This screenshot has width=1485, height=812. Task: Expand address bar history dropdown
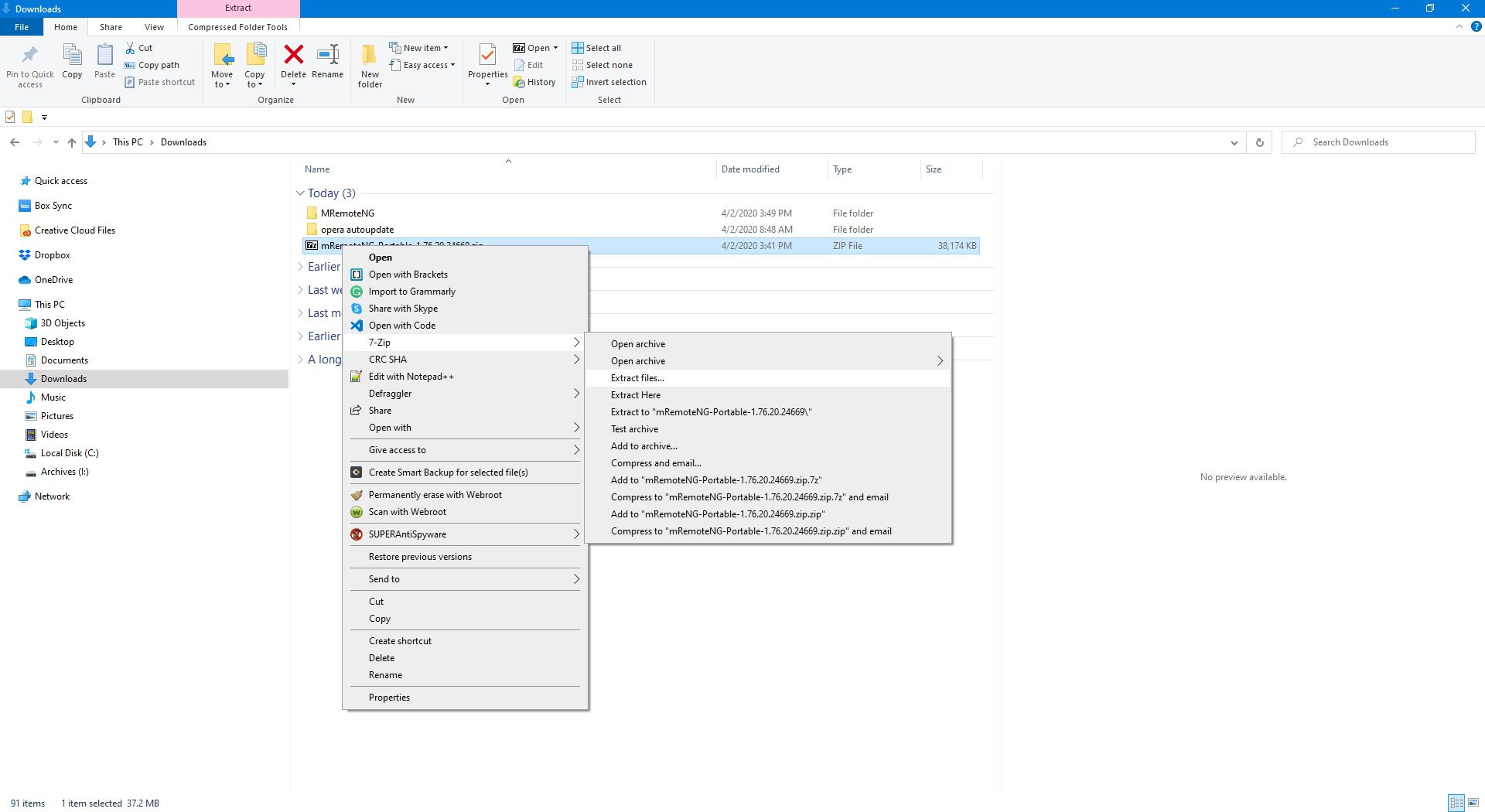1234,142
